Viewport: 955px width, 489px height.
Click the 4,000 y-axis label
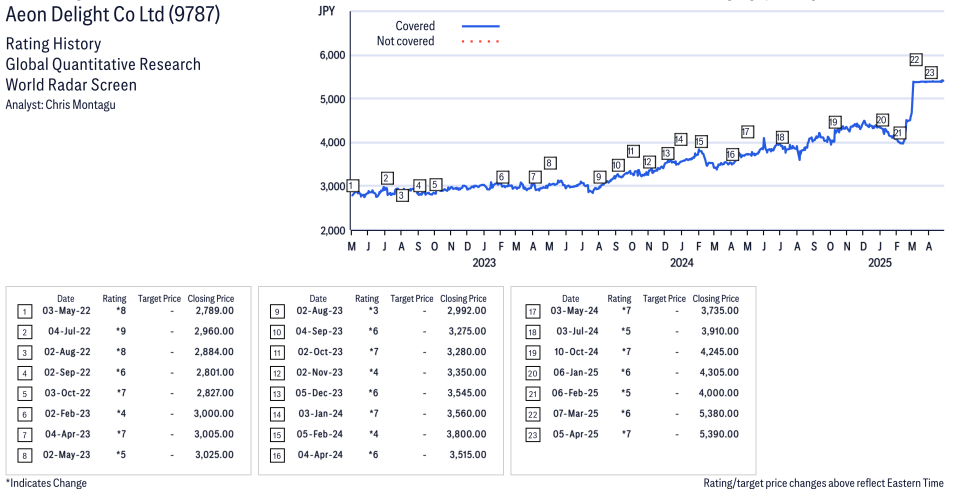pyautogui.click(x=333, y=142)
